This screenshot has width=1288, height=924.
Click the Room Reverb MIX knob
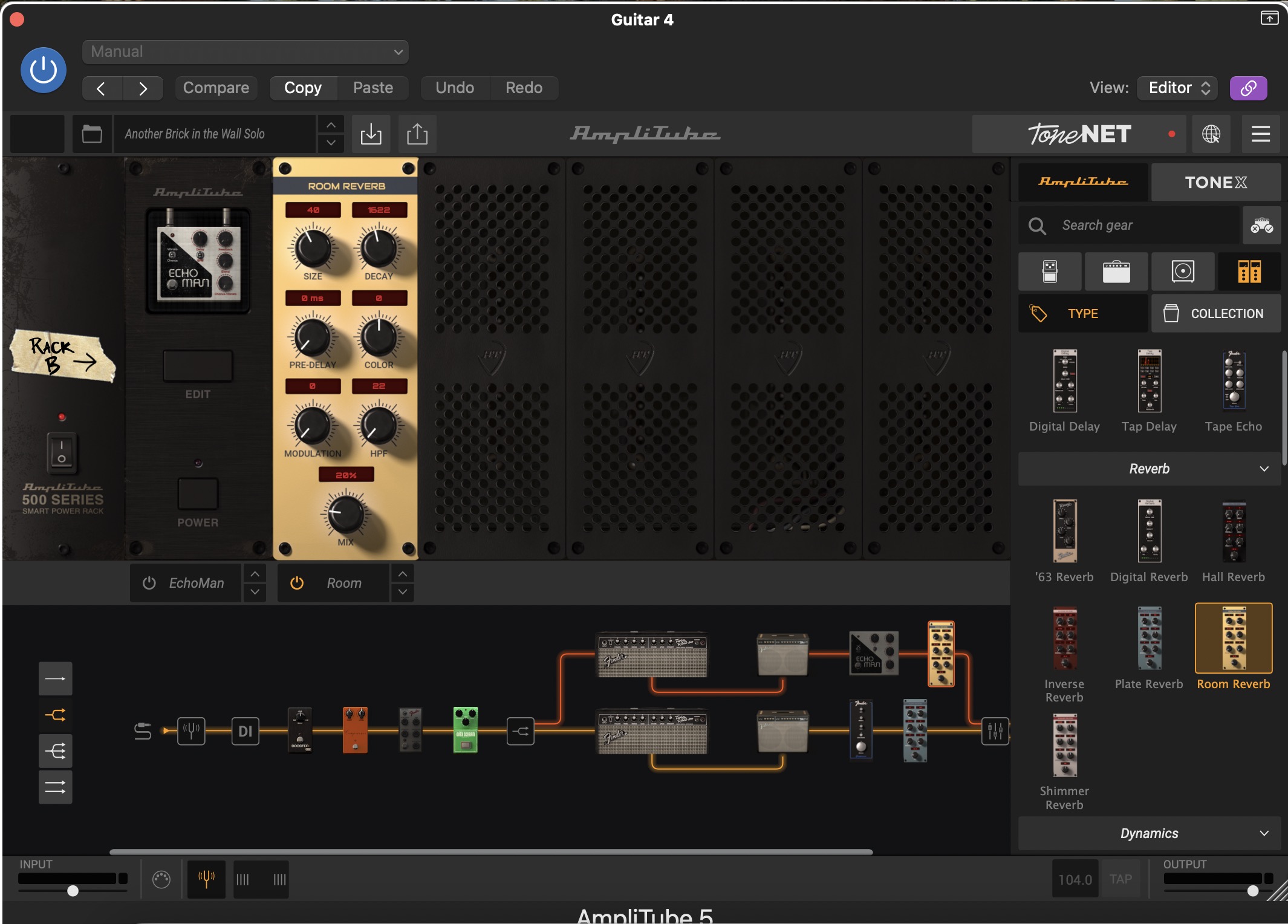pyautogui.click(x=345, y=514)
